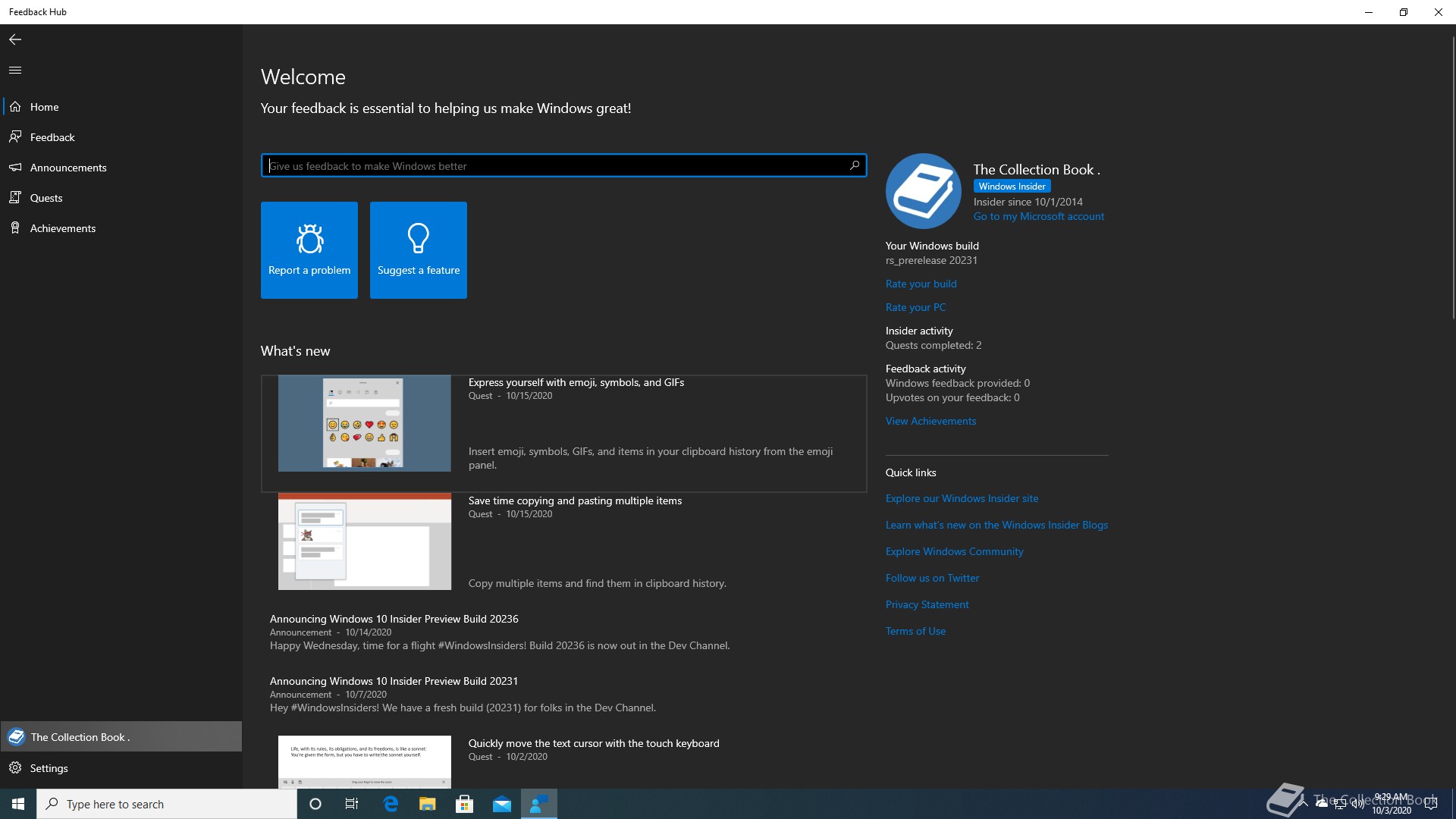Image resolution: width=1456 pixels, height=819 pixels.
Task: Toggle the hamburger navigation menu
Action: coord(15,70)
